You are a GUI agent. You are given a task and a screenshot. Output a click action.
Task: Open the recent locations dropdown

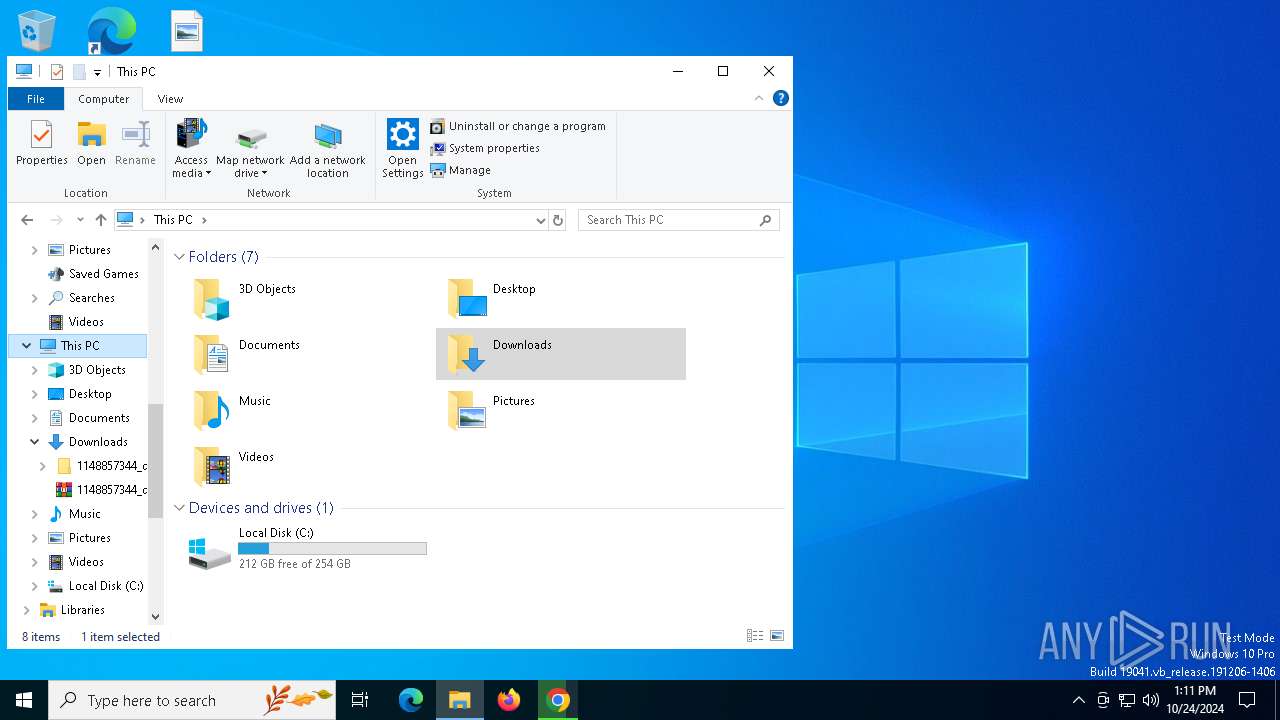80,220
